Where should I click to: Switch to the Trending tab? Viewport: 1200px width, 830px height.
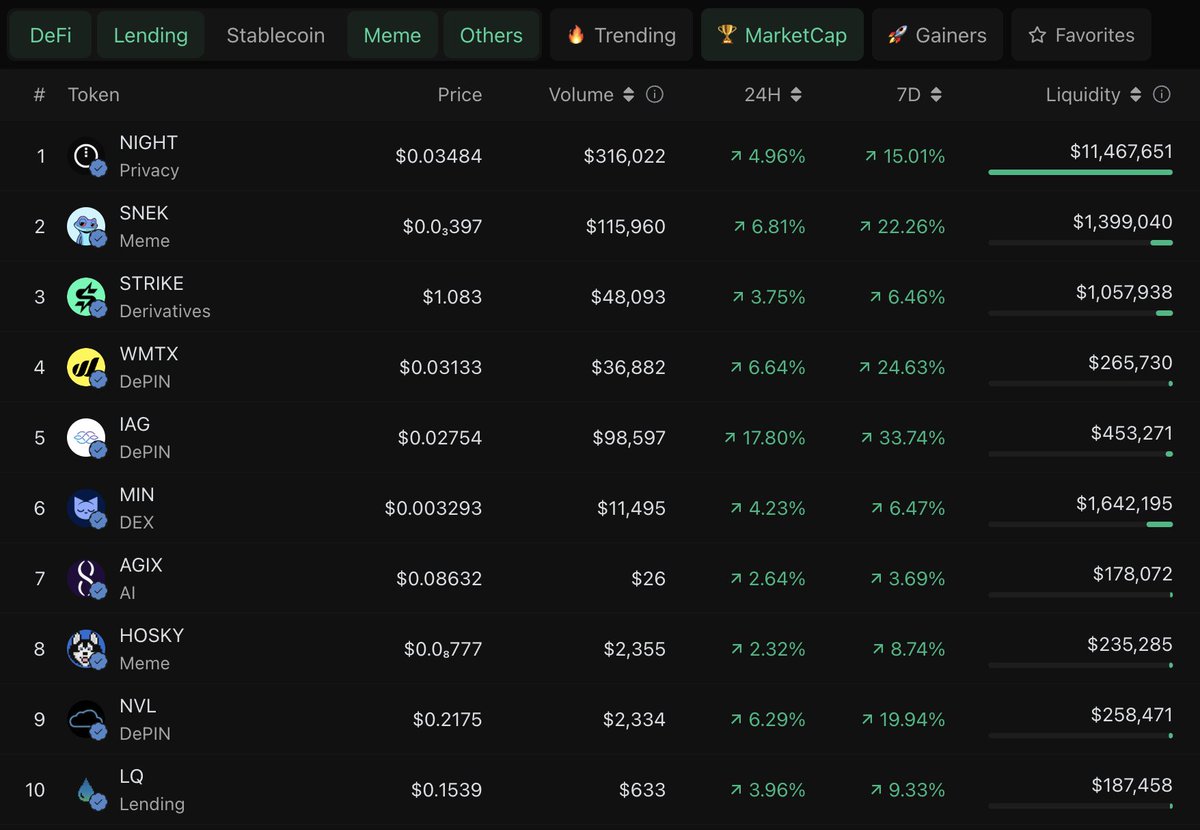pos(621,35)
